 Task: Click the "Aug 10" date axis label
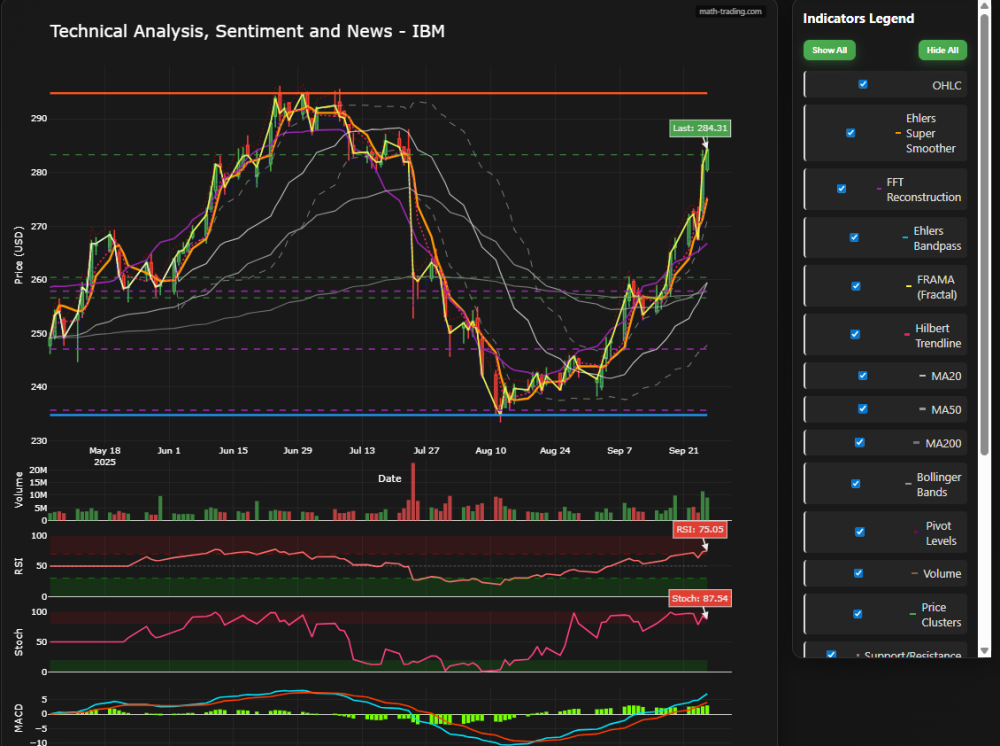point(491,450)
